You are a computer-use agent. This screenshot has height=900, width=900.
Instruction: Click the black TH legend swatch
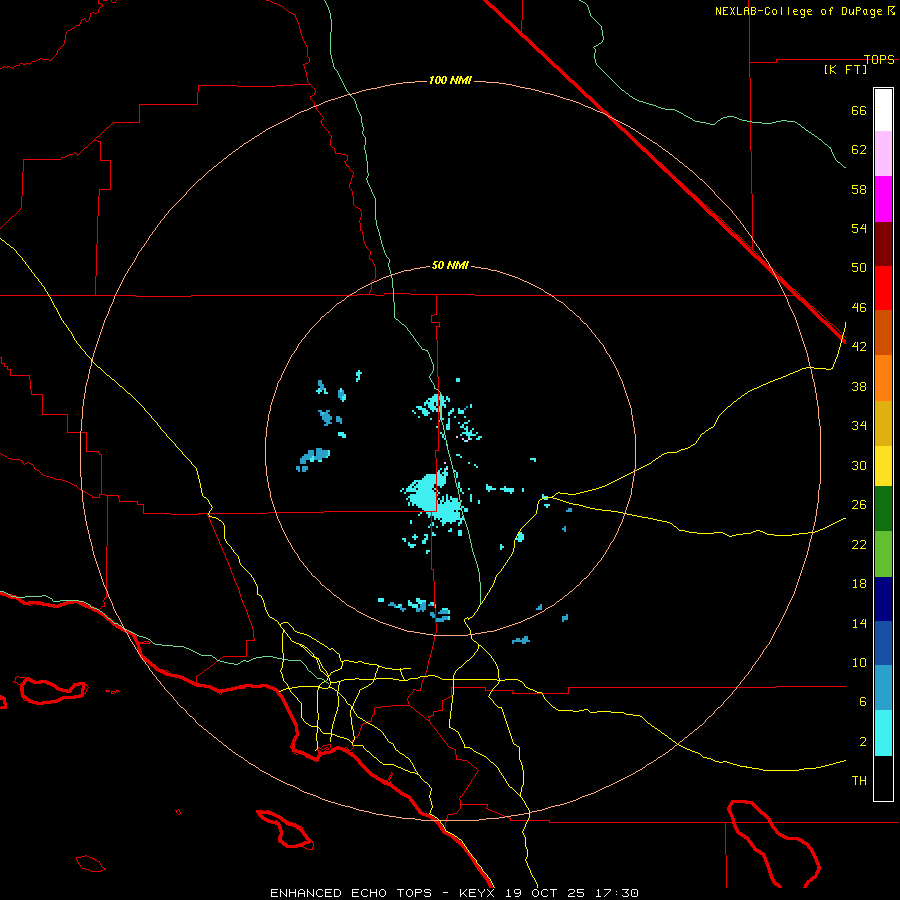883,778
